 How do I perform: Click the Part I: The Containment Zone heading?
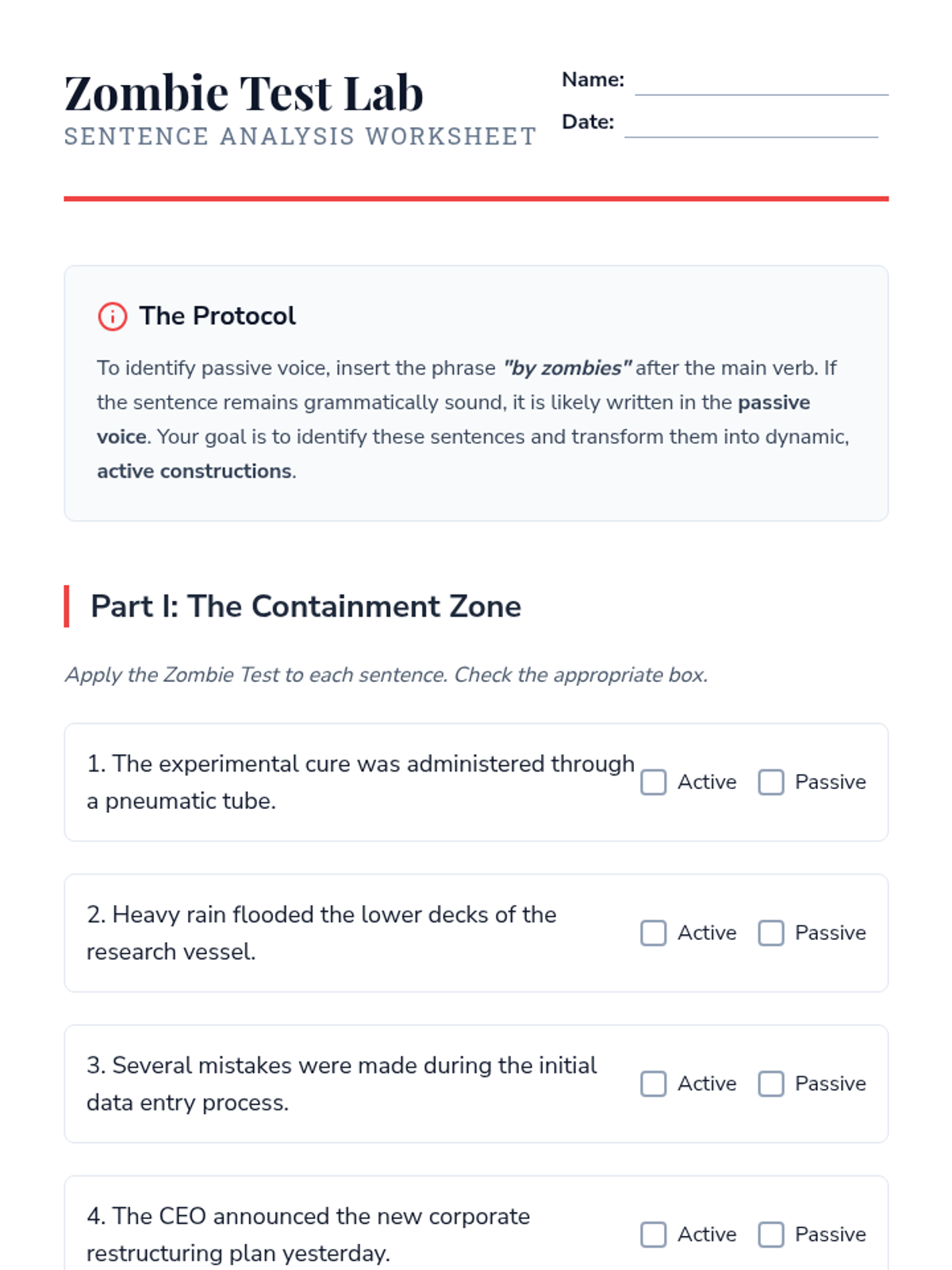click(x=305, y=606)
